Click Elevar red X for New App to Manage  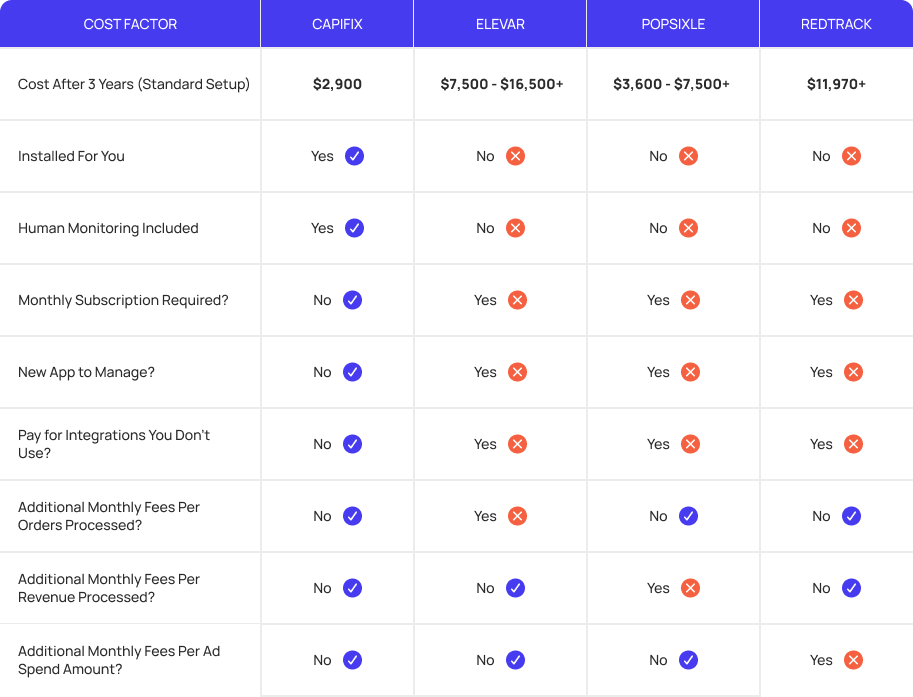click(518, 372)
